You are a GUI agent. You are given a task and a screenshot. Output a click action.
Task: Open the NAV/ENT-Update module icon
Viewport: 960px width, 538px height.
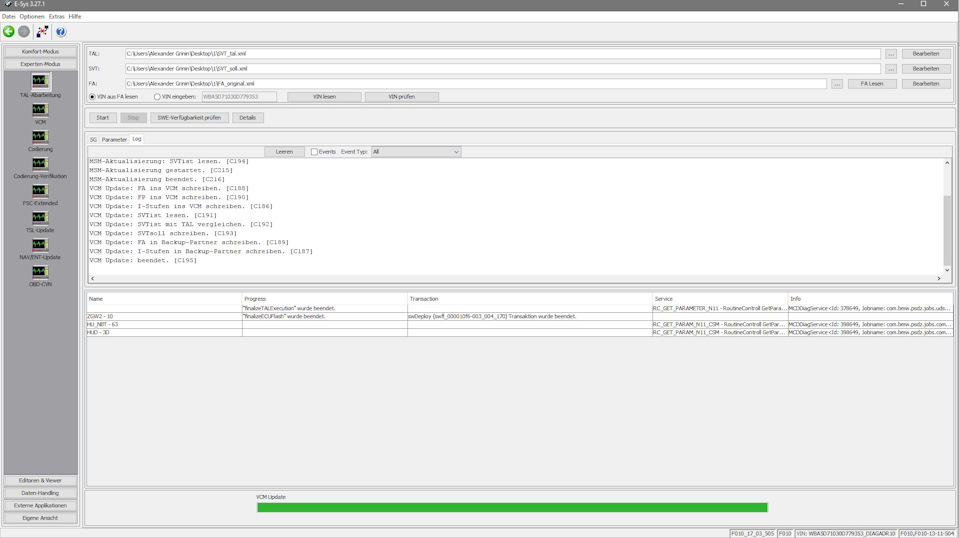pos(40,244)
